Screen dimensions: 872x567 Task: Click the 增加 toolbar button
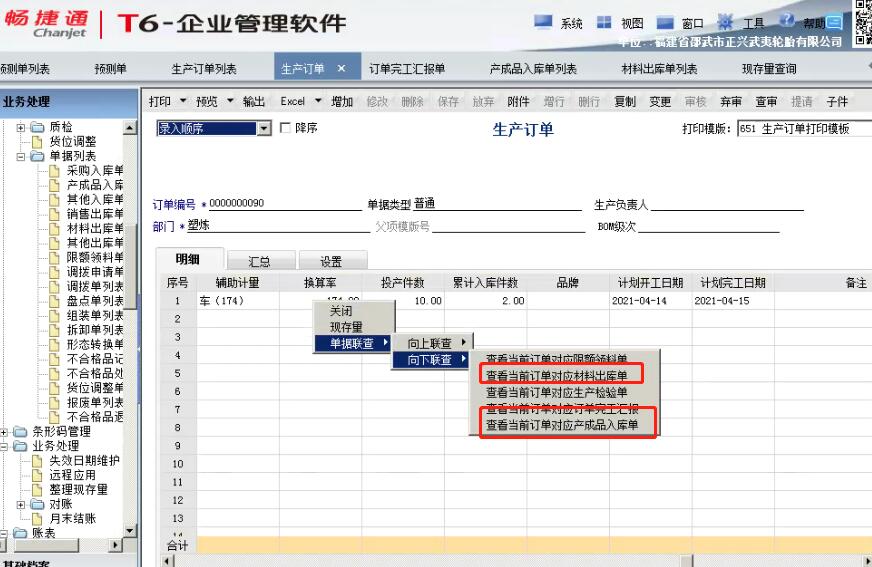342,101
